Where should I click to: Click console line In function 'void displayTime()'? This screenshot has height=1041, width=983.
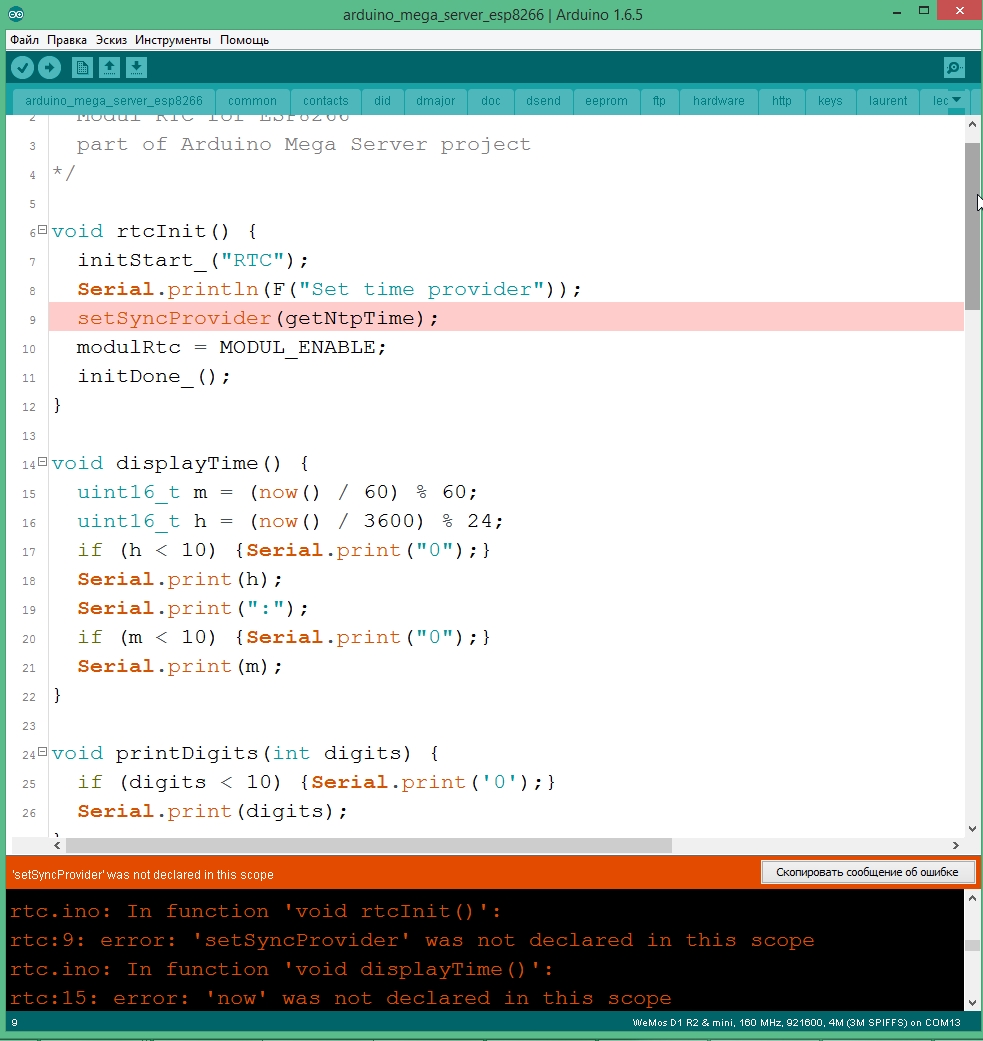[x=281, y=969]
